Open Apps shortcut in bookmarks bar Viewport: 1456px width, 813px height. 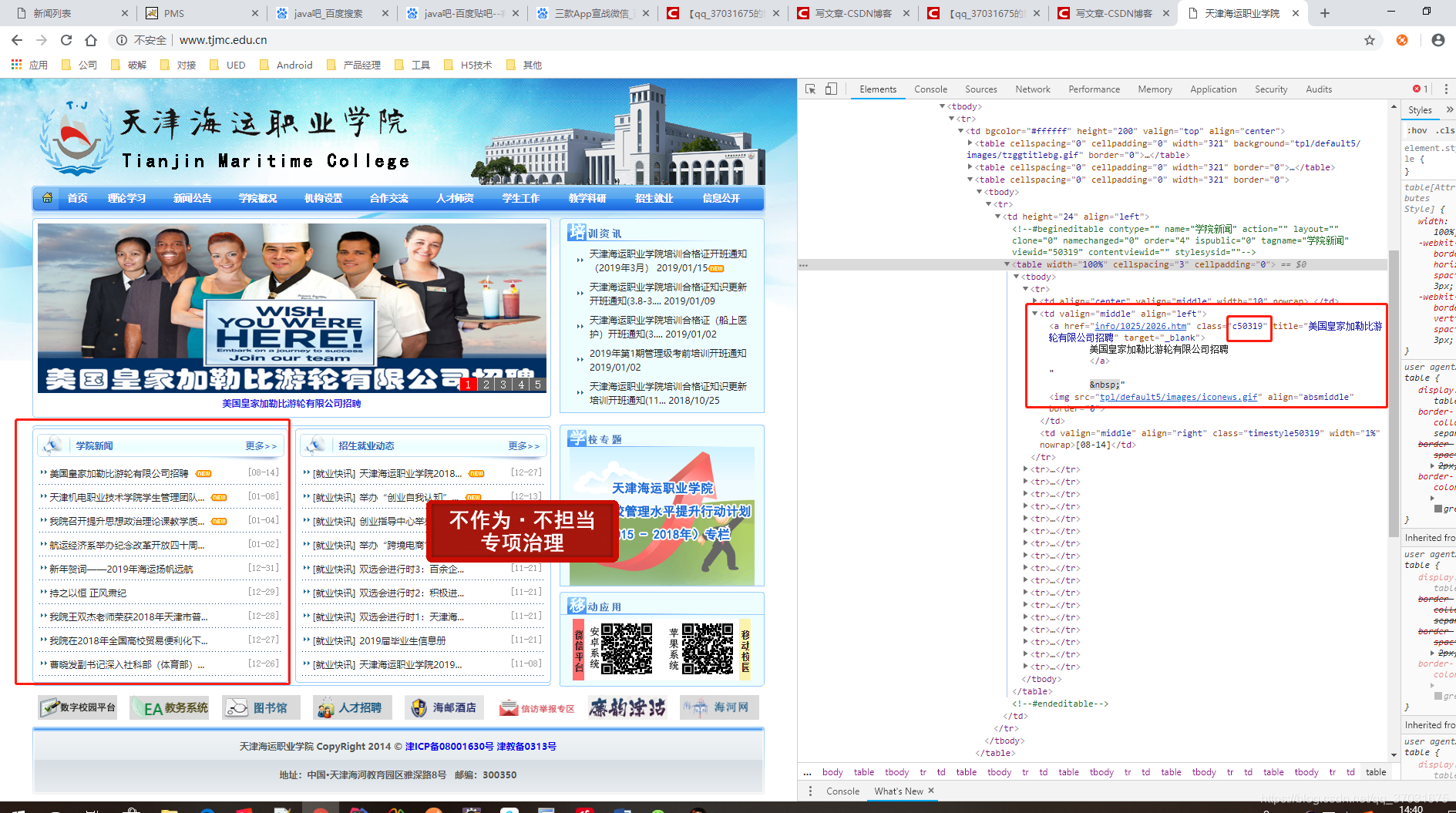29,65
